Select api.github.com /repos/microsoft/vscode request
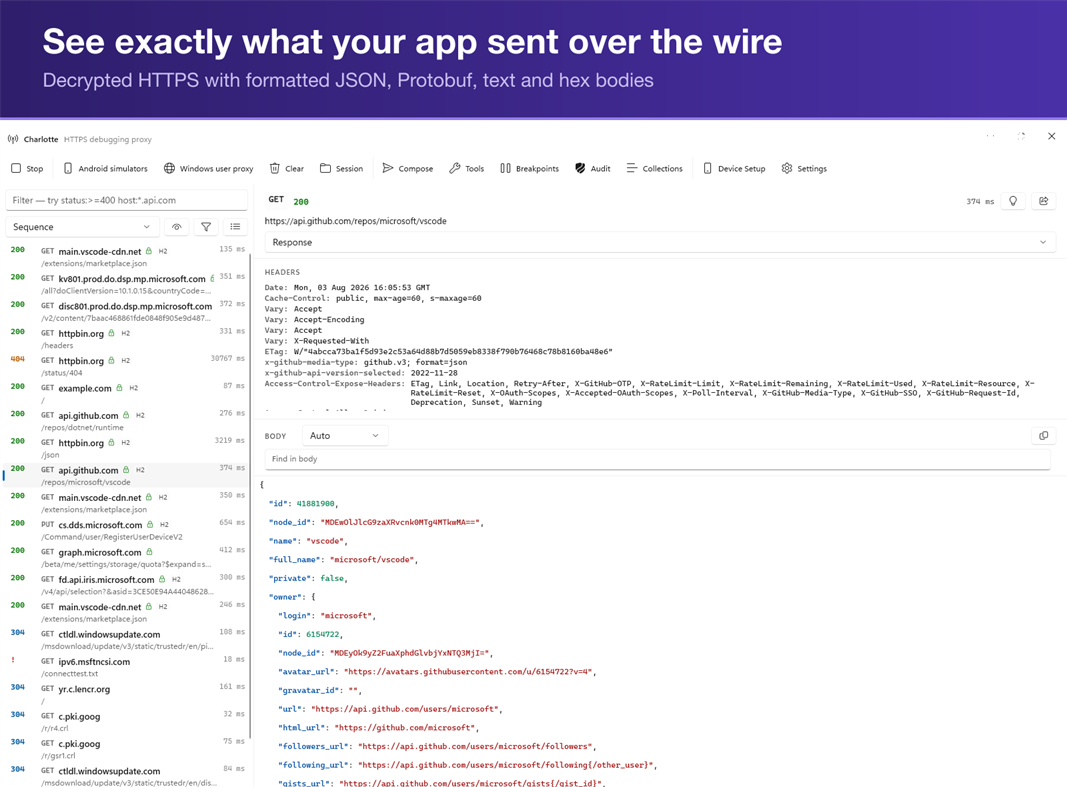The width and height of the screenshot is (1067, 787). tap(127, 475)
